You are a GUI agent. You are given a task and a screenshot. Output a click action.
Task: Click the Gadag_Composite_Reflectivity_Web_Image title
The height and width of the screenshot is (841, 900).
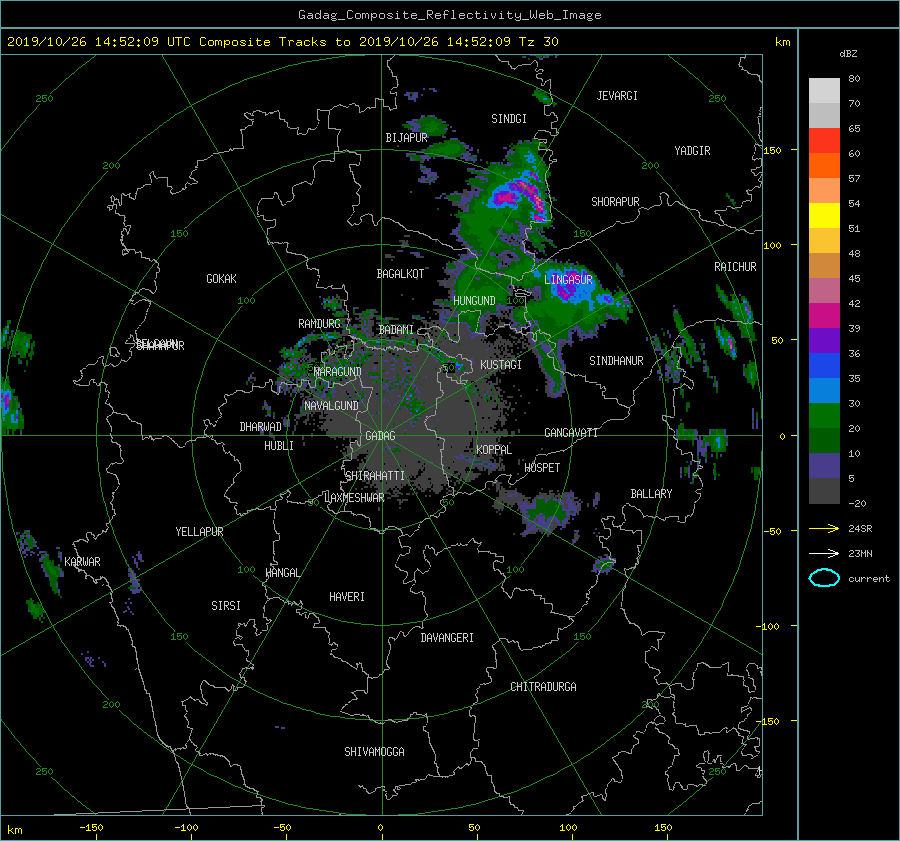click(449, 15)
